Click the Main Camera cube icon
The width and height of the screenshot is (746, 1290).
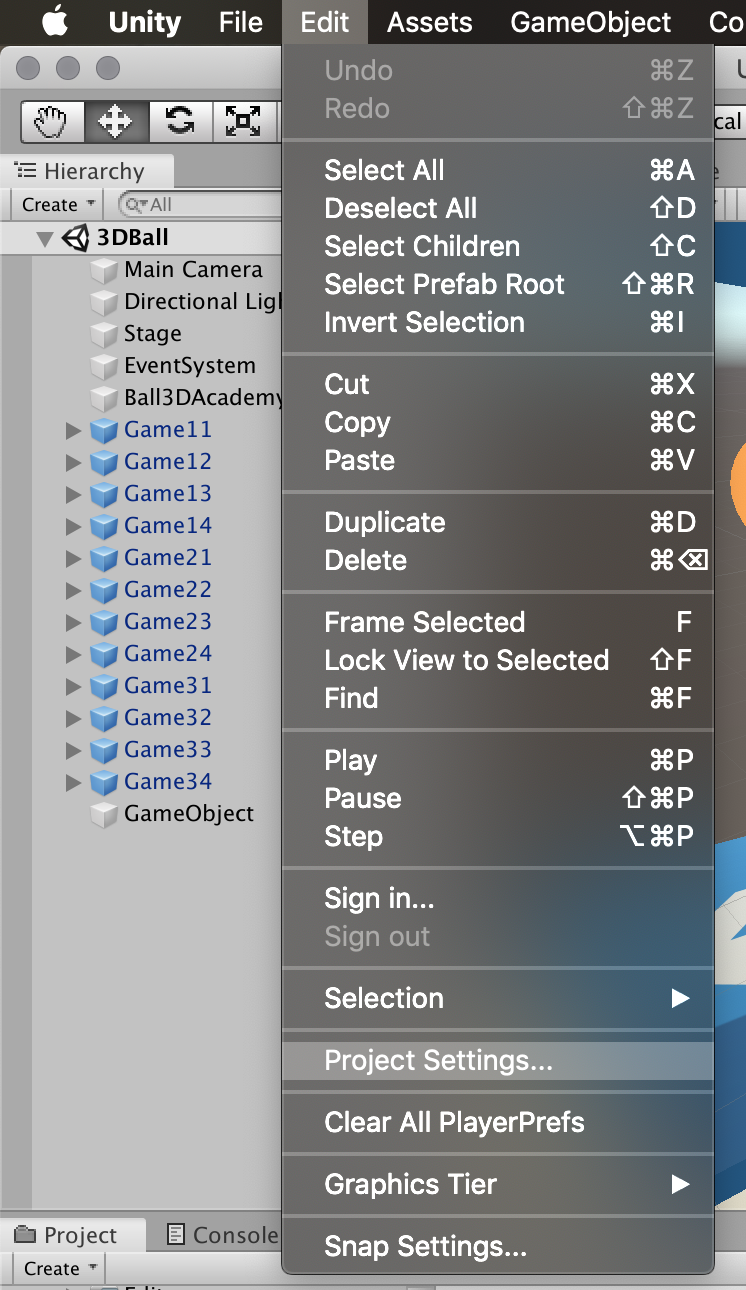[x=104, y=270]
